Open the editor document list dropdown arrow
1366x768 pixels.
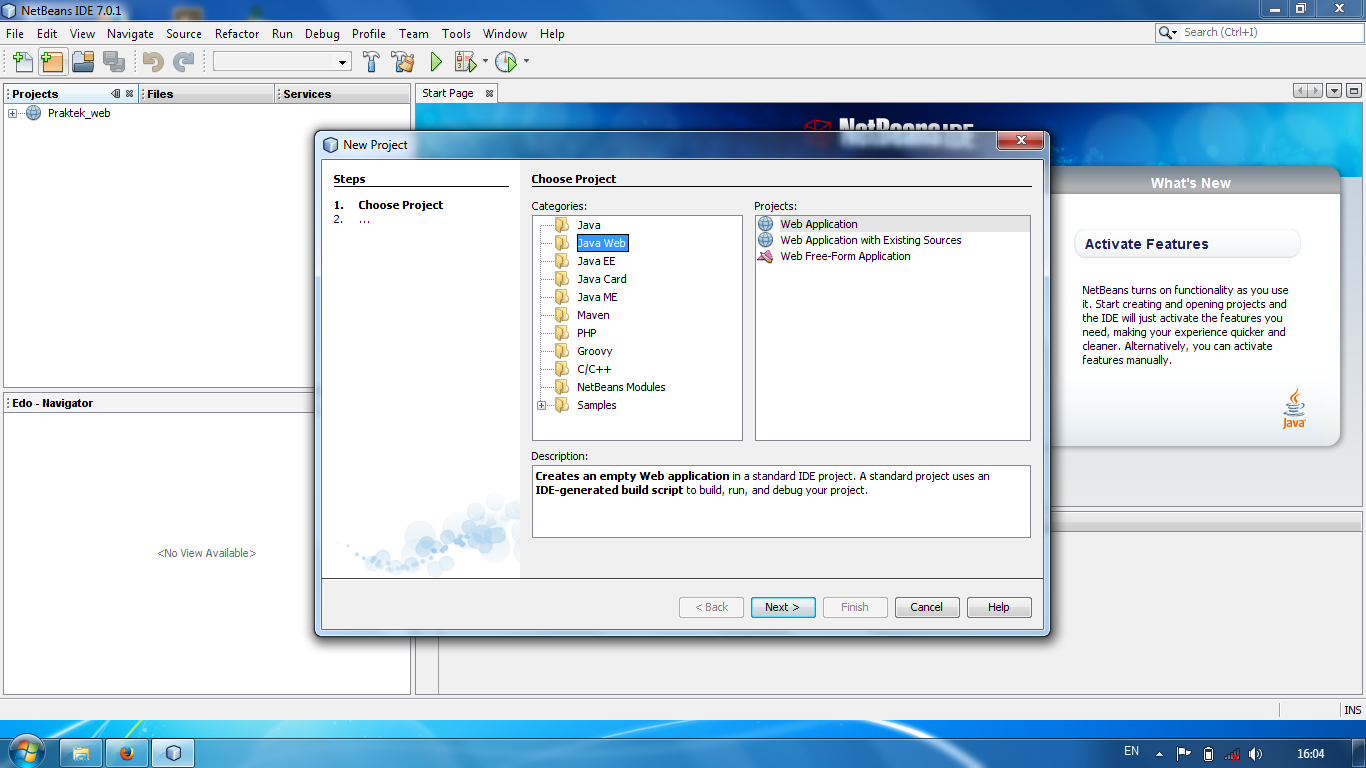[1334, 90]
